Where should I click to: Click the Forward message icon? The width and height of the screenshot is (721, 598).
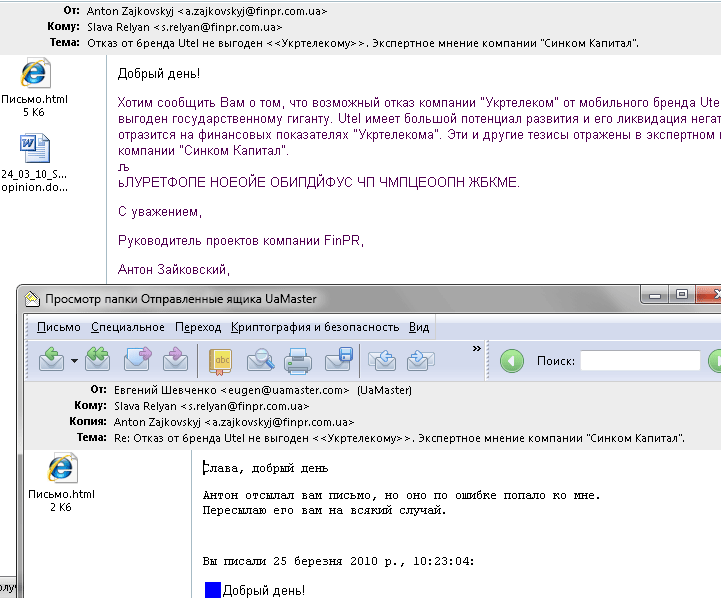click(137, 360)
